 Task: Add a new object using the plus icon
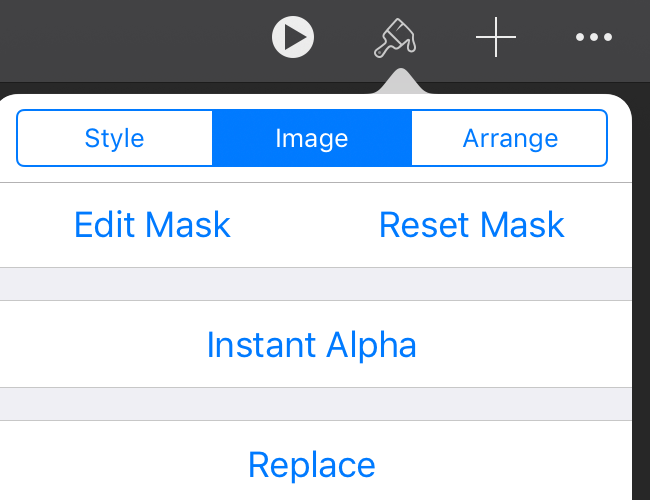coord(496,37)
